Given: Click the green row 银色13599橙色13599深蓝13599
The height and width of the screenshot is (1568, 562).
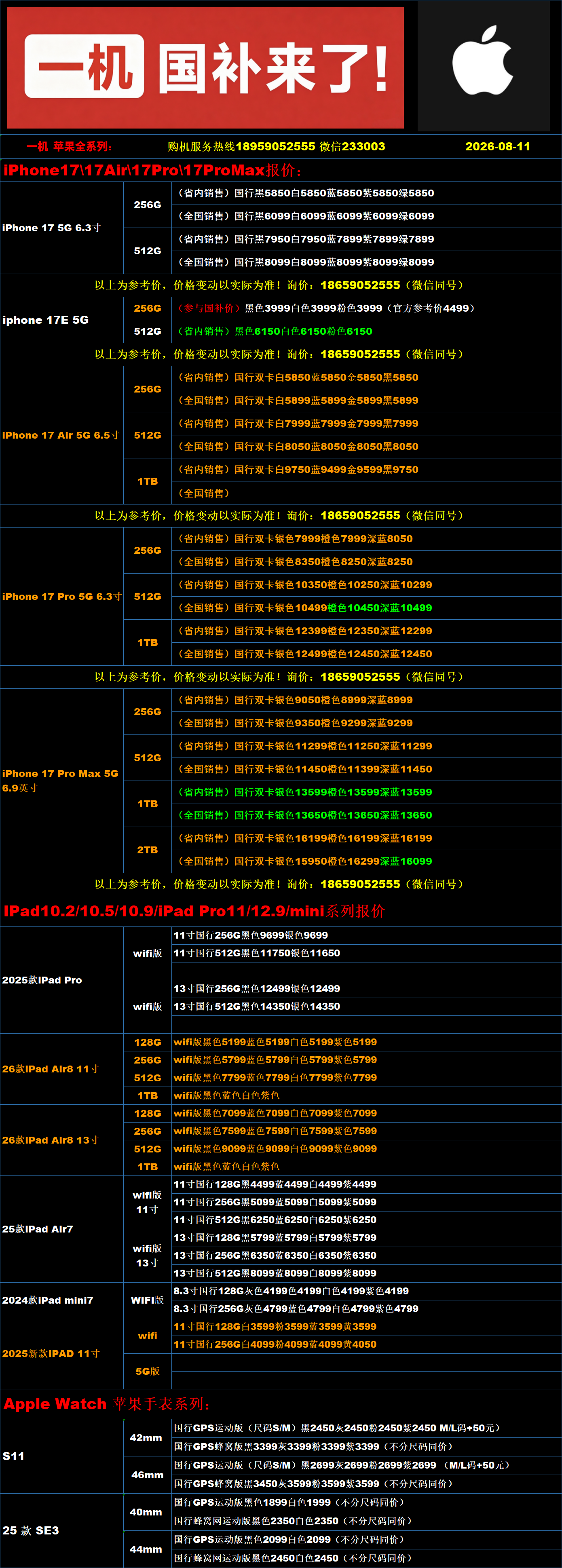Looking at the screenshot, I should [367, 793].
